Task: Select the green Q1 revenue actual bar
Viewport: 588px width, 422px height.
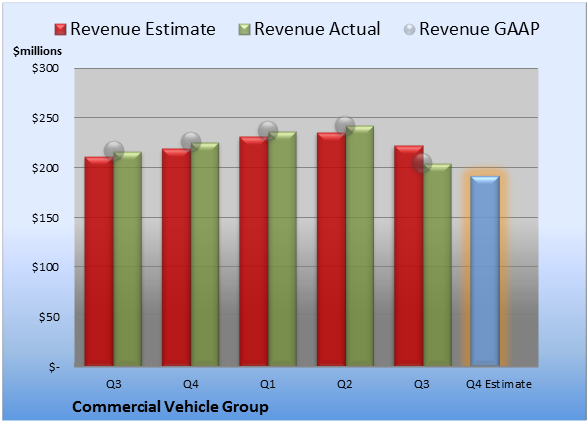Action: coord(282,249)
